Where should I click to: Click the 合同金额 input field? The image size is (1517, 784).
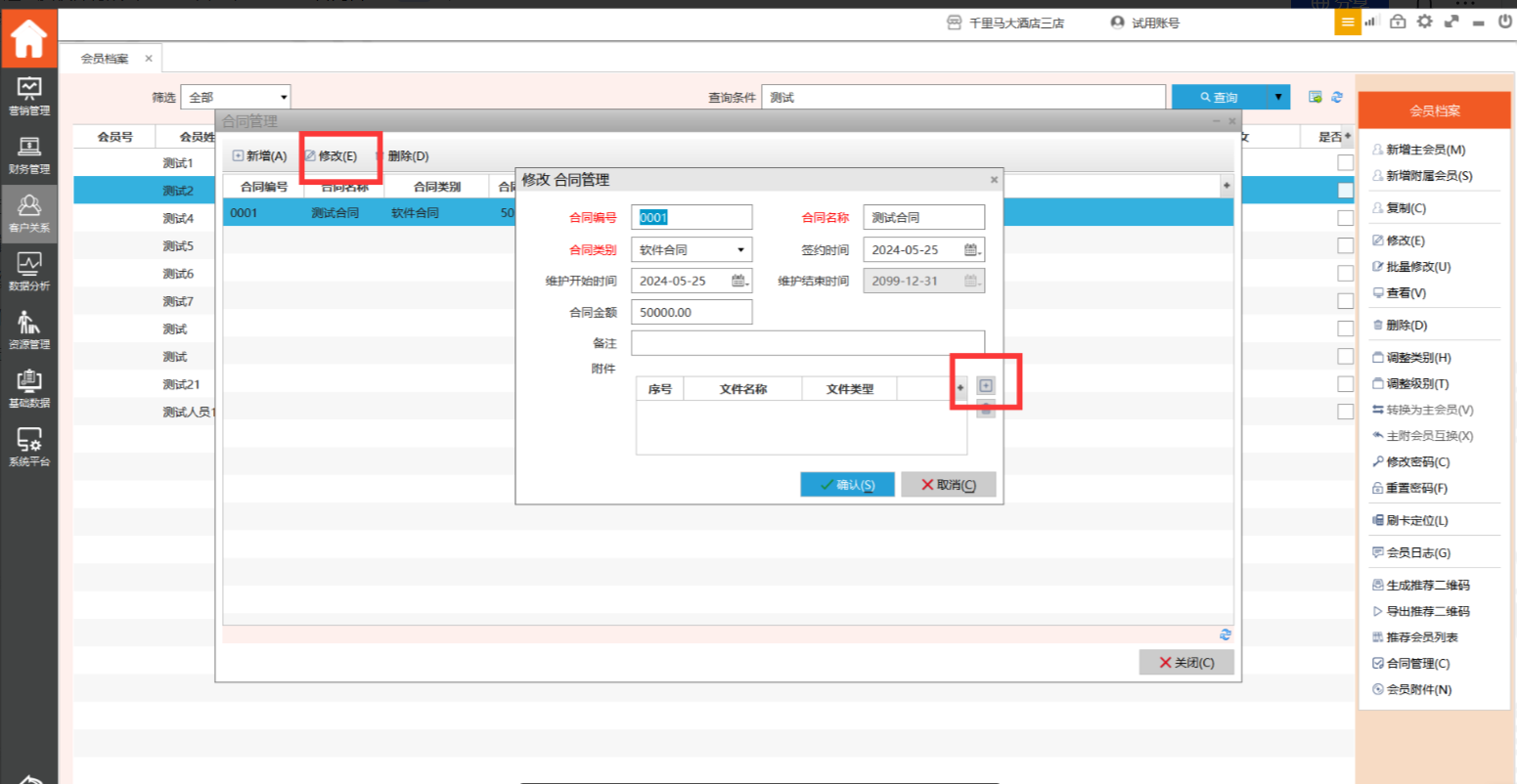[x=691, y=312]
